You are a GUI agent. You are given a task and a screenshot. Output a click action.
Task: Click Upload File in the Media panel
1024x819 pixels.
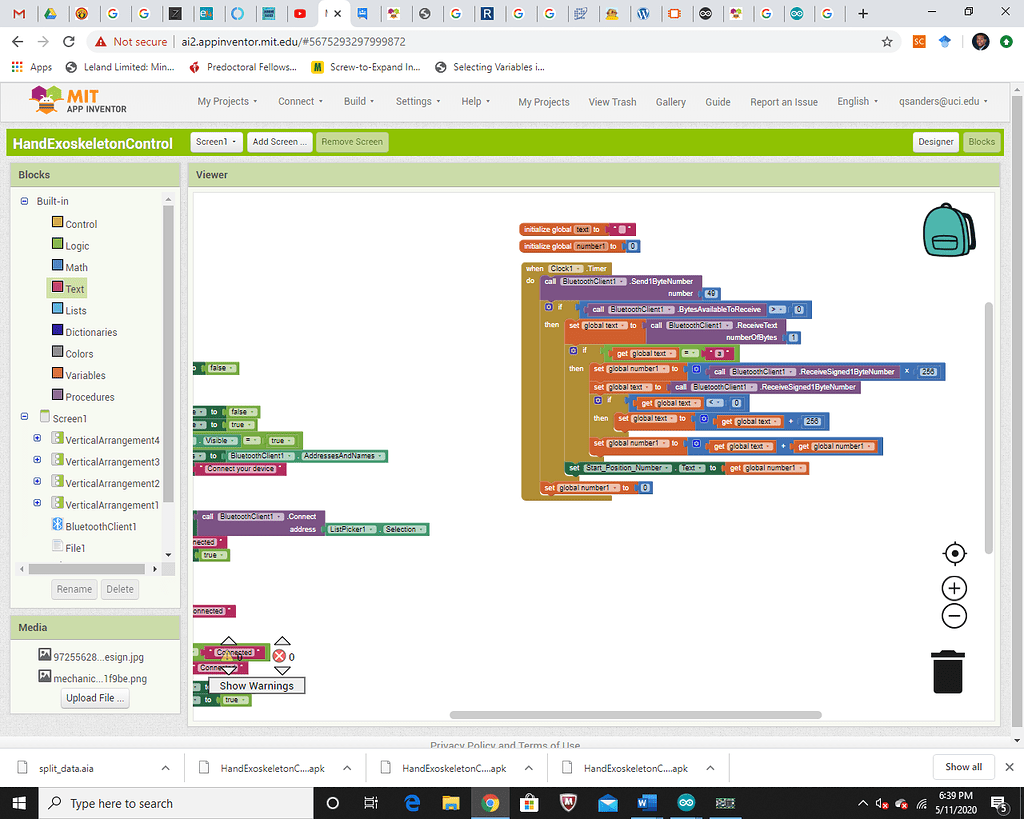click(94, 698)
